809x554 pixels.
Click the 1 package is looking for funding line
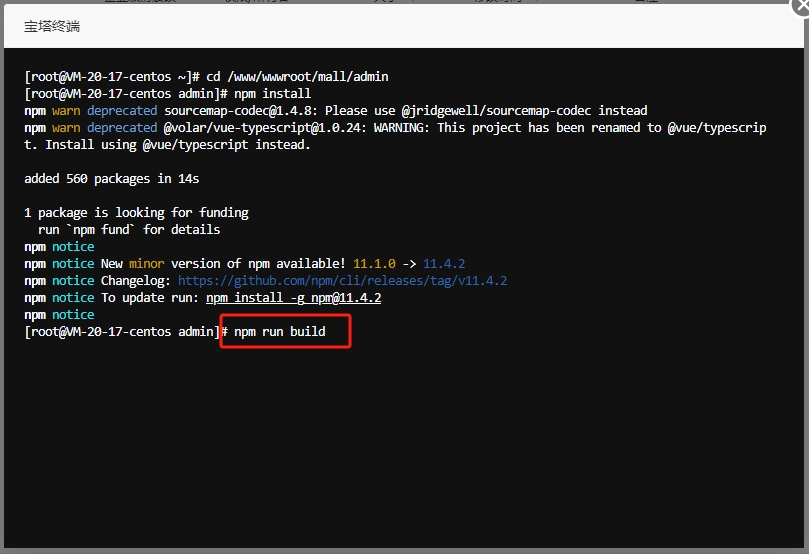point(136,213)
